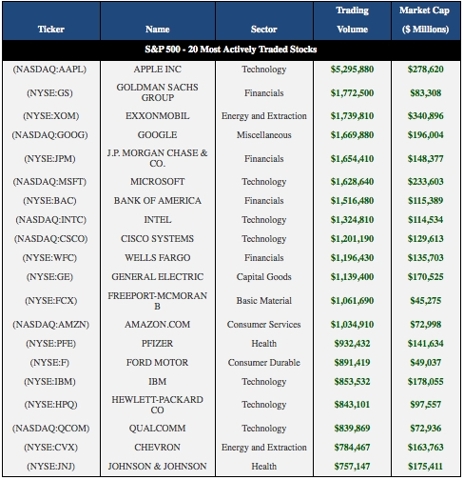Click the BANK OF AMERICA name cell
The width and height of the screenshot is (464, 480).
coord(157,201)
